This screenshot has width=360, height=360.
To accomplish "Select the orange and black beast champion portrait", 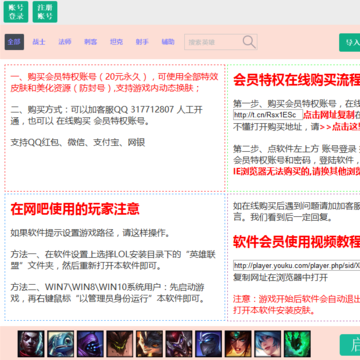I will 149,343.
